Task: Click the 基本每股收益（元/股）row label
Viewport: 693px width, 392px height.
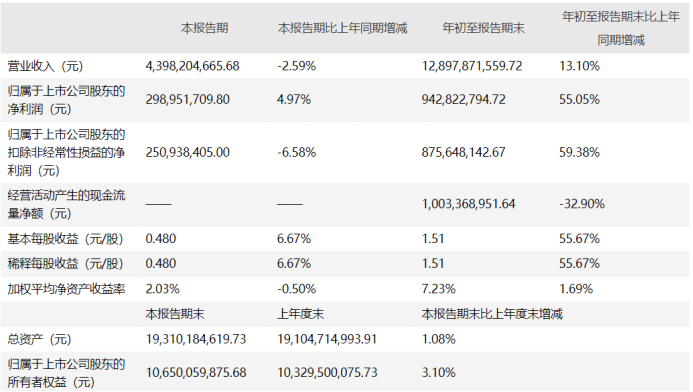Action: pos(65,239)
